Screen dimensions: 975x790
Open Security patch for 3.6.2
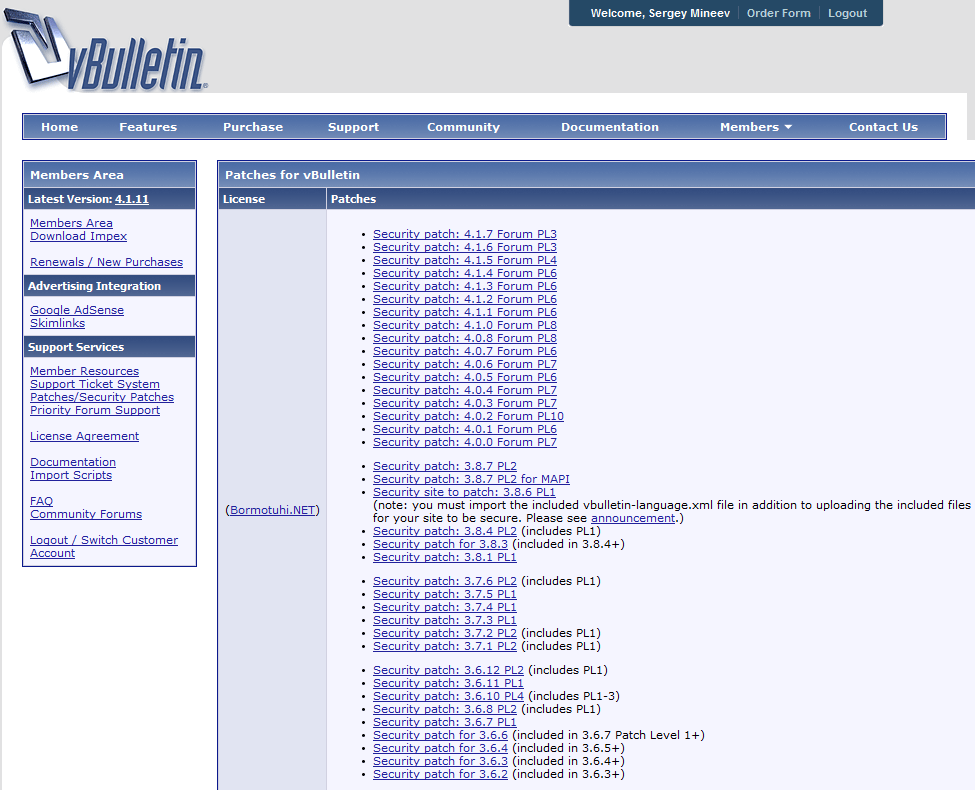[x=440, y=775]
